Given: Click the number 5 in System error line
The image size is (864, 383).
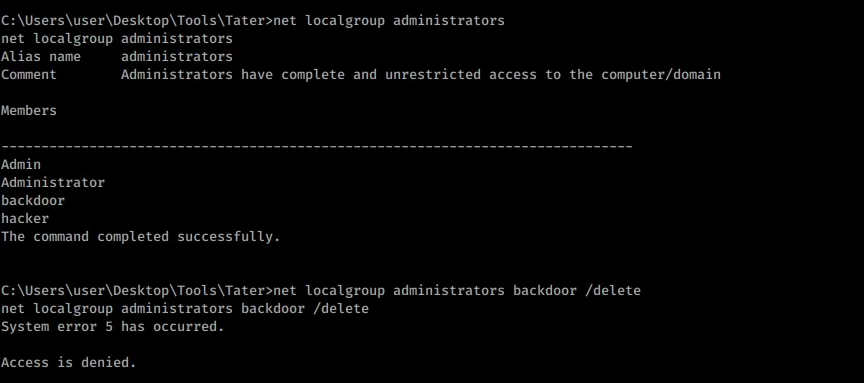Looking at the screenshot, I should [109, 327].
